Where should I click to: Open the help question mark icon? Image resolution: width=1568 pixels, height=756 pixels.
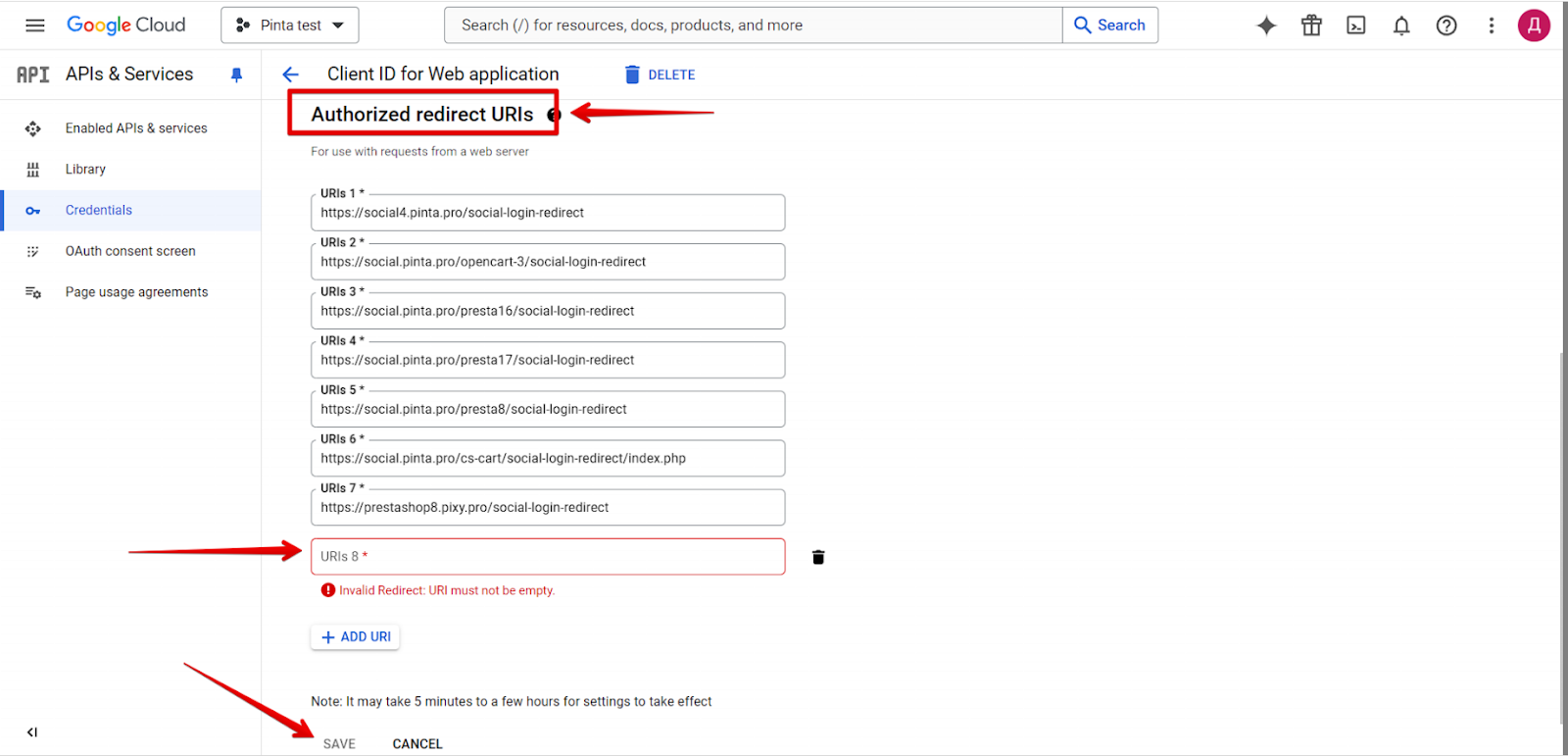[1446, 25]
